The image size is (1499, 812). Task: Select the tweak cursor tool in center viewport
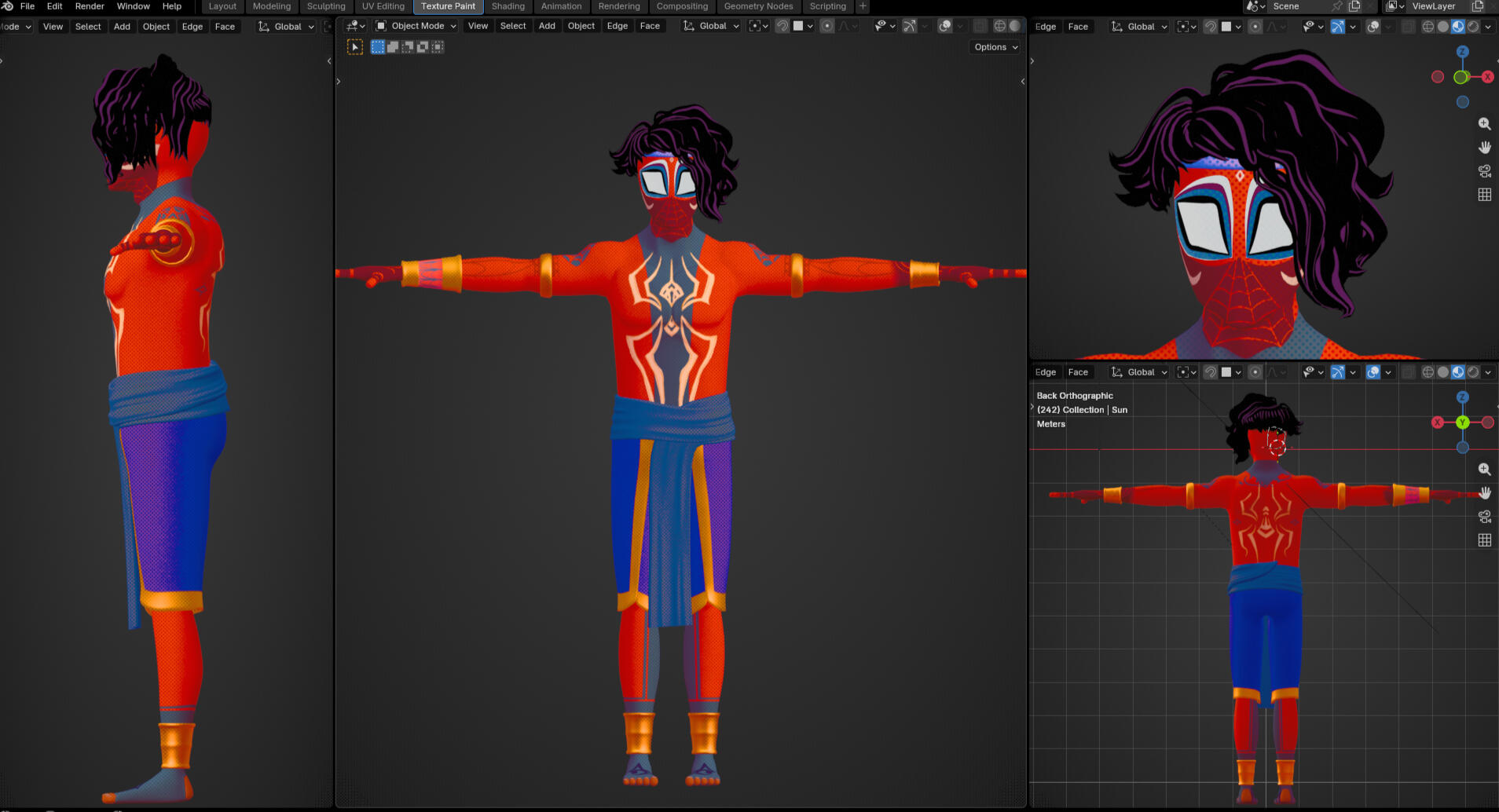pos(355,47)
